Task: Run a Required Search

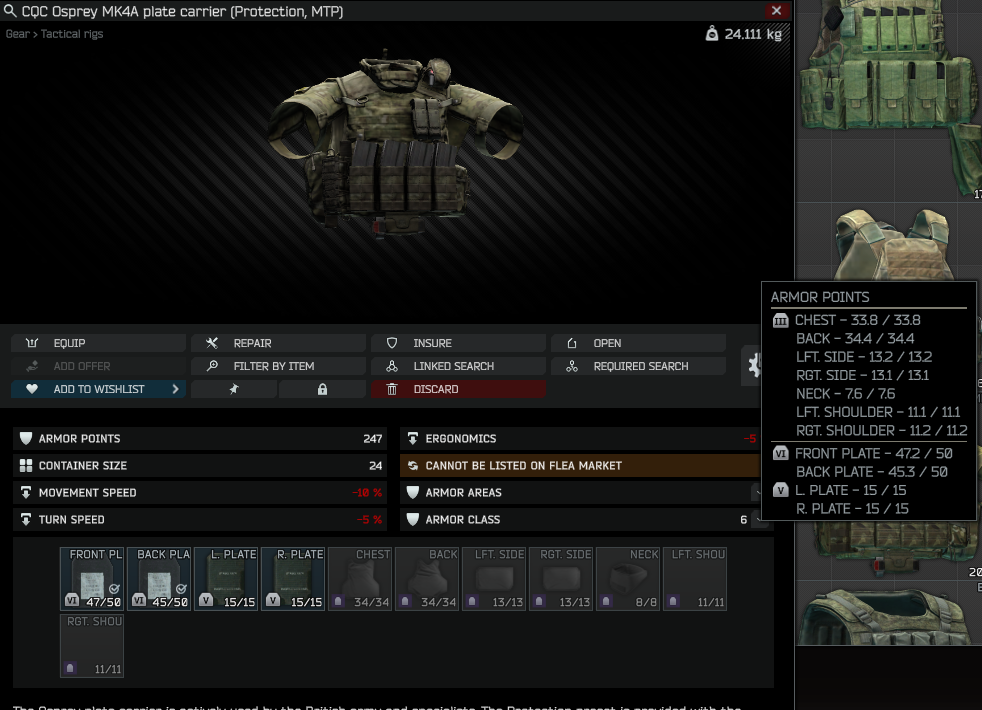Action: point(638,366)
